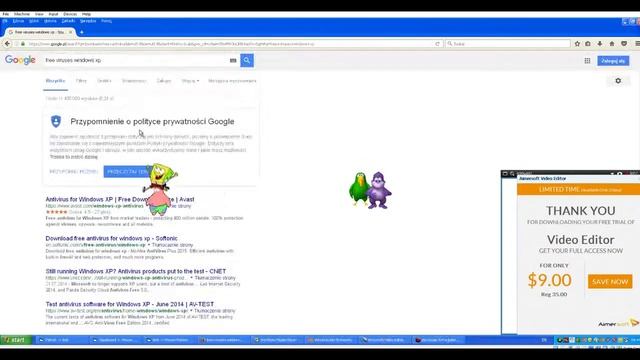Click the Zaloguj się sign-in button
The height and width of the screenshot is (360, 640).
click(613, 61)
